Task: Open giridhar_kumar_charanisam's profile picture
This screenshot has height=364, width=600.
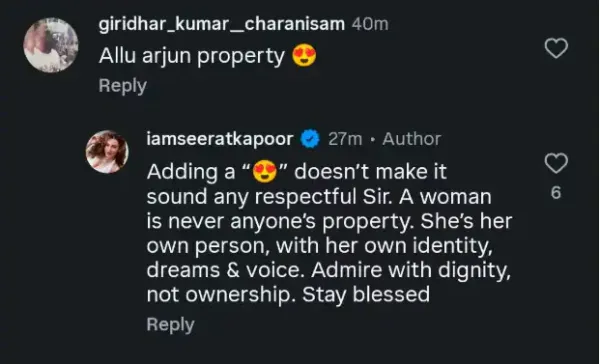Action: 51,45
